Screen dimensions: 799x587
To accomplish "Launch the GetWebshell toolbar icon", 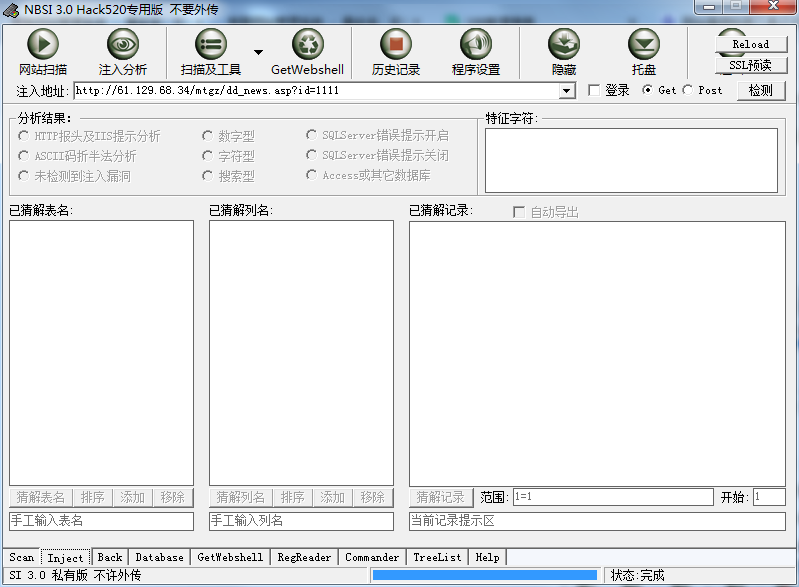I will pos(307,45).
